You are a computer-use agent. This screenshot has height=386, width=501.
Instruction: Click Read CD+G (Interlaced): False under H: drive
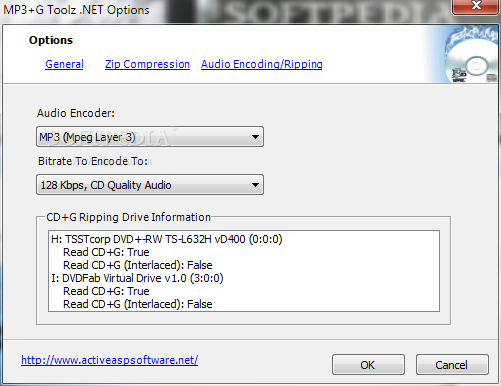pyautogui.click(x=138, y=265)
